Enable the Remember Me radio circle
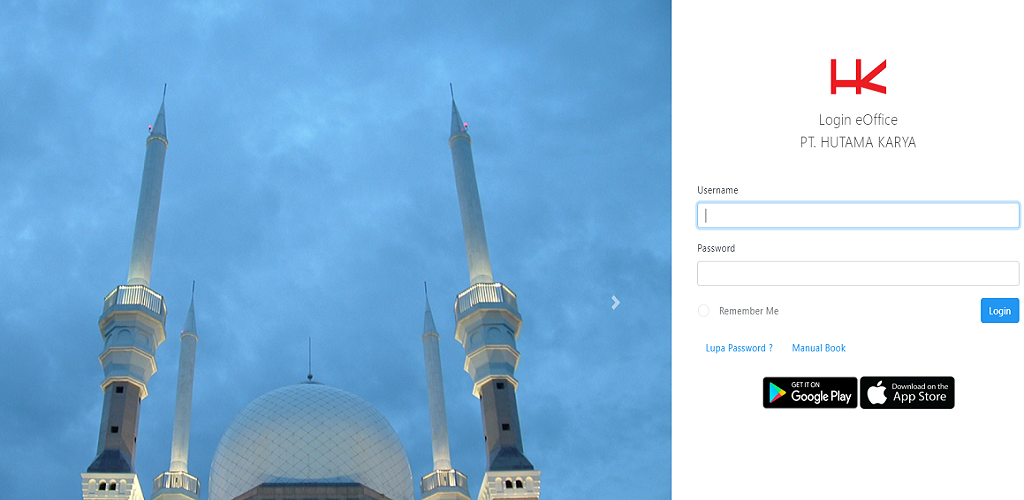This screenshot has width=1024, height=500. (704, 311)
